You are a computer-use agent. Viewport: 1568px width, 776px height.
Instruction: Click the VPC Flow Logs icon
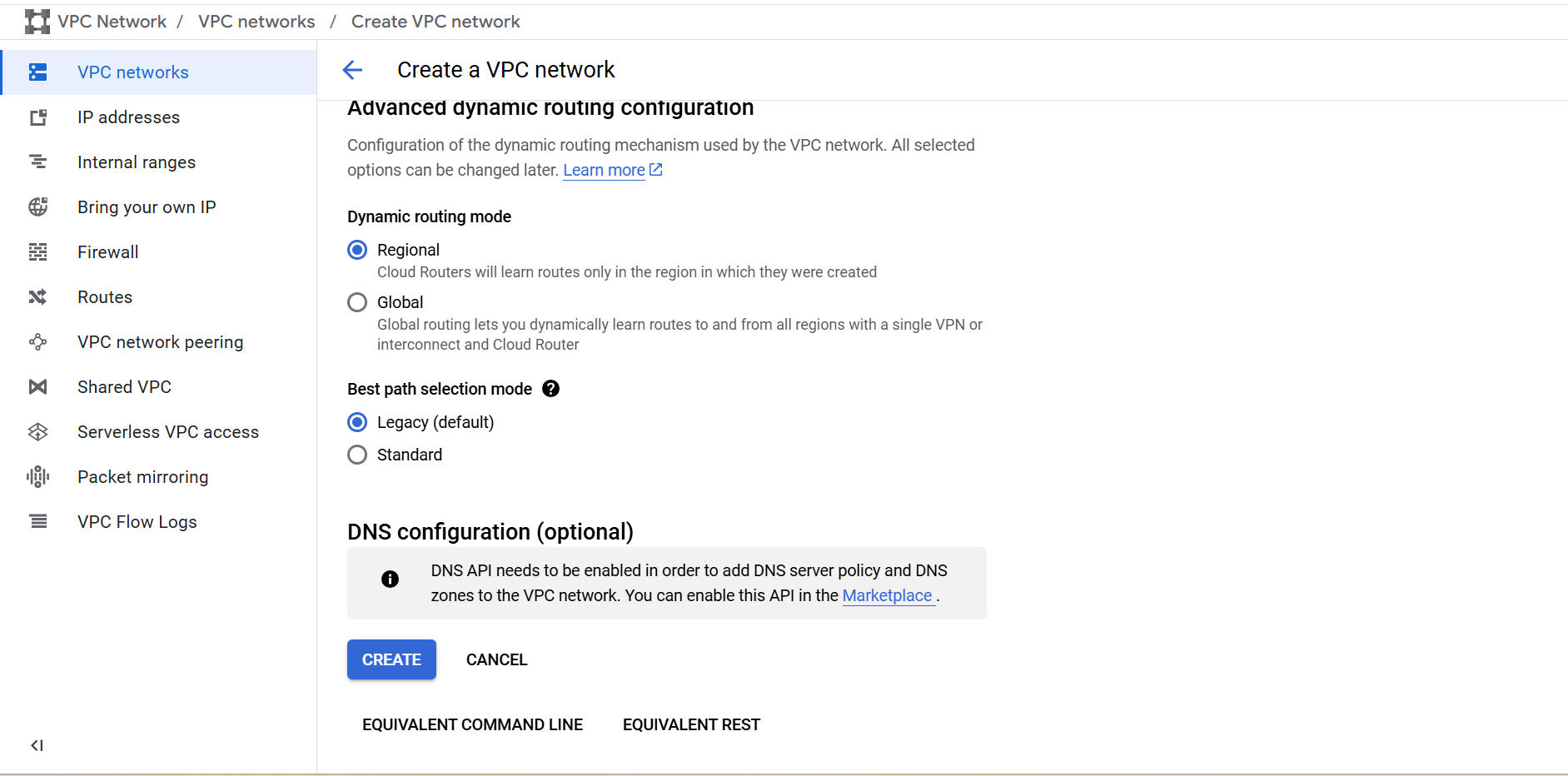[37, 522]
